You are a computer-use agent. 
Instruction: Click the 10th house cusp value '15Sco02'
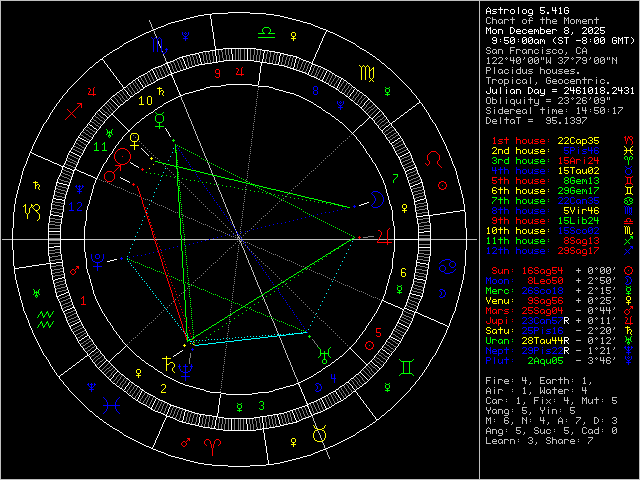[578, 231]
